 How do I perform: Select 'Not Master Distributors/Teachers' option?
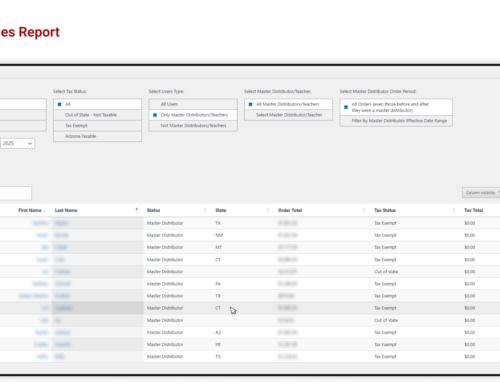[193, 126]
